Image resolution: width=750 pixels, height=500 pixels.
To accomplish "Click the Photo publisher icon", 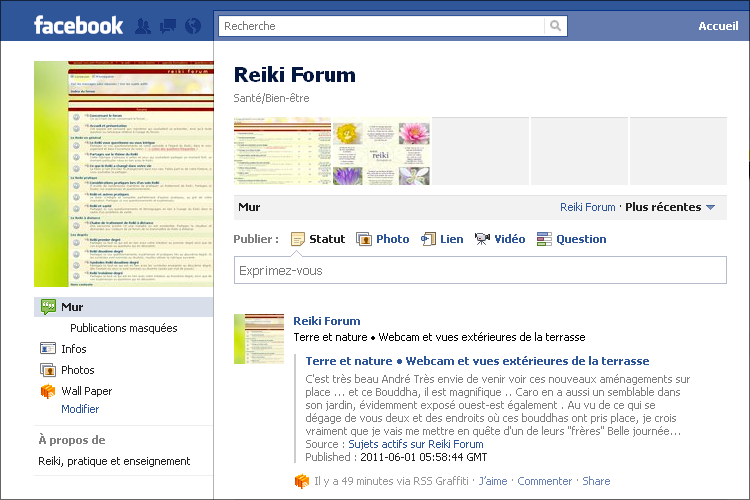I will coord(364,239).
